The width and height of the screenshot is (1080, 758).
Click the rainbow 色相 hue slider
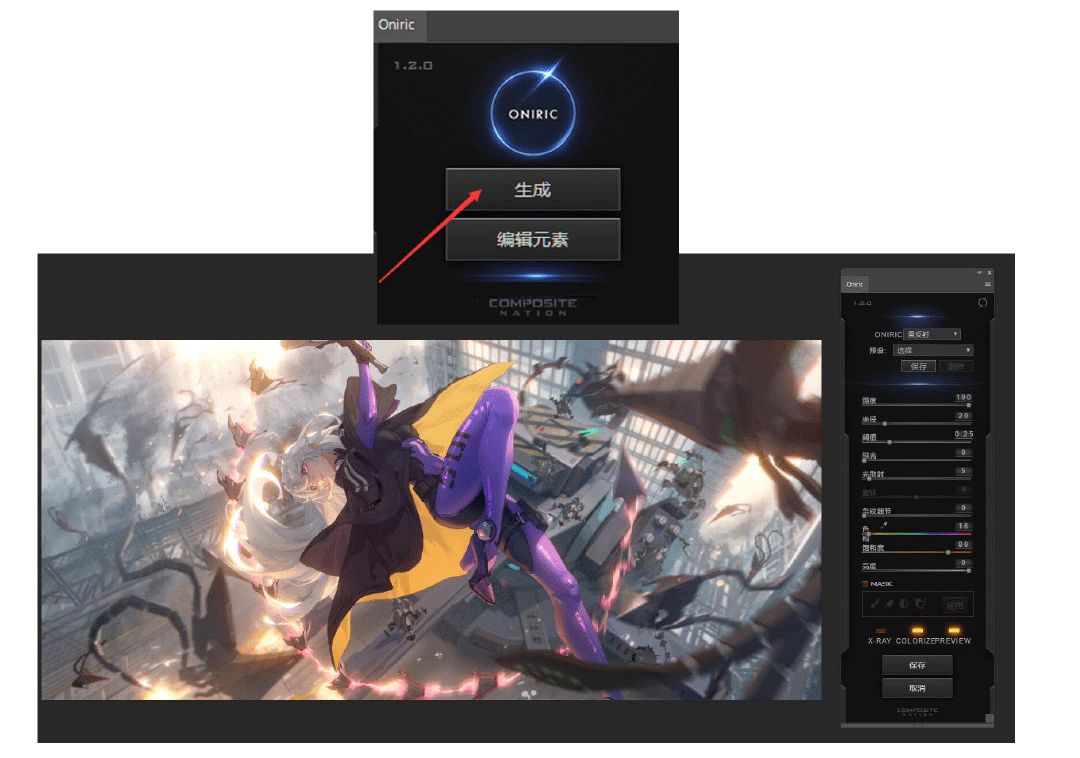point(916,534)
